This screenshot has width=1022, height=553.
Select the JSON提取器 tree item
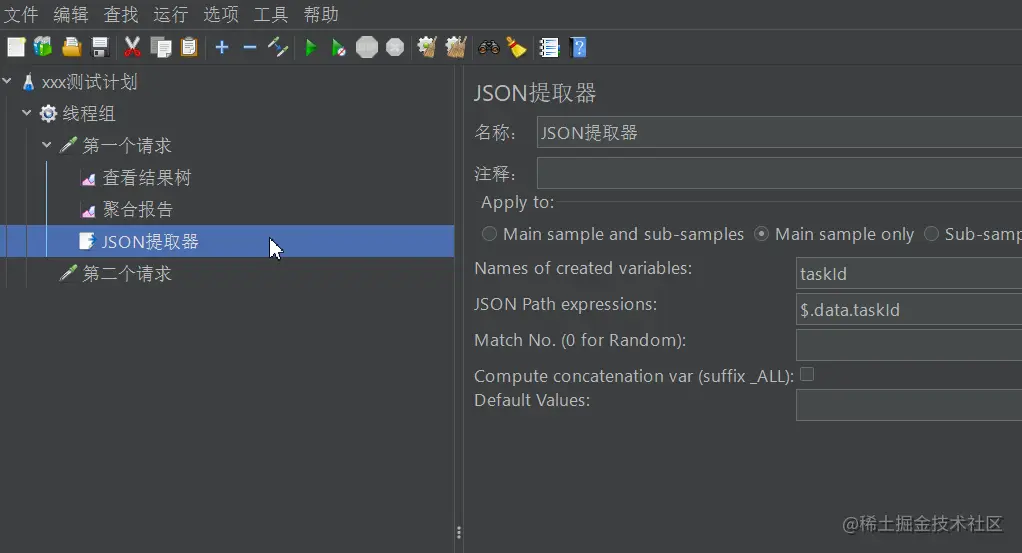coord(150,242)
